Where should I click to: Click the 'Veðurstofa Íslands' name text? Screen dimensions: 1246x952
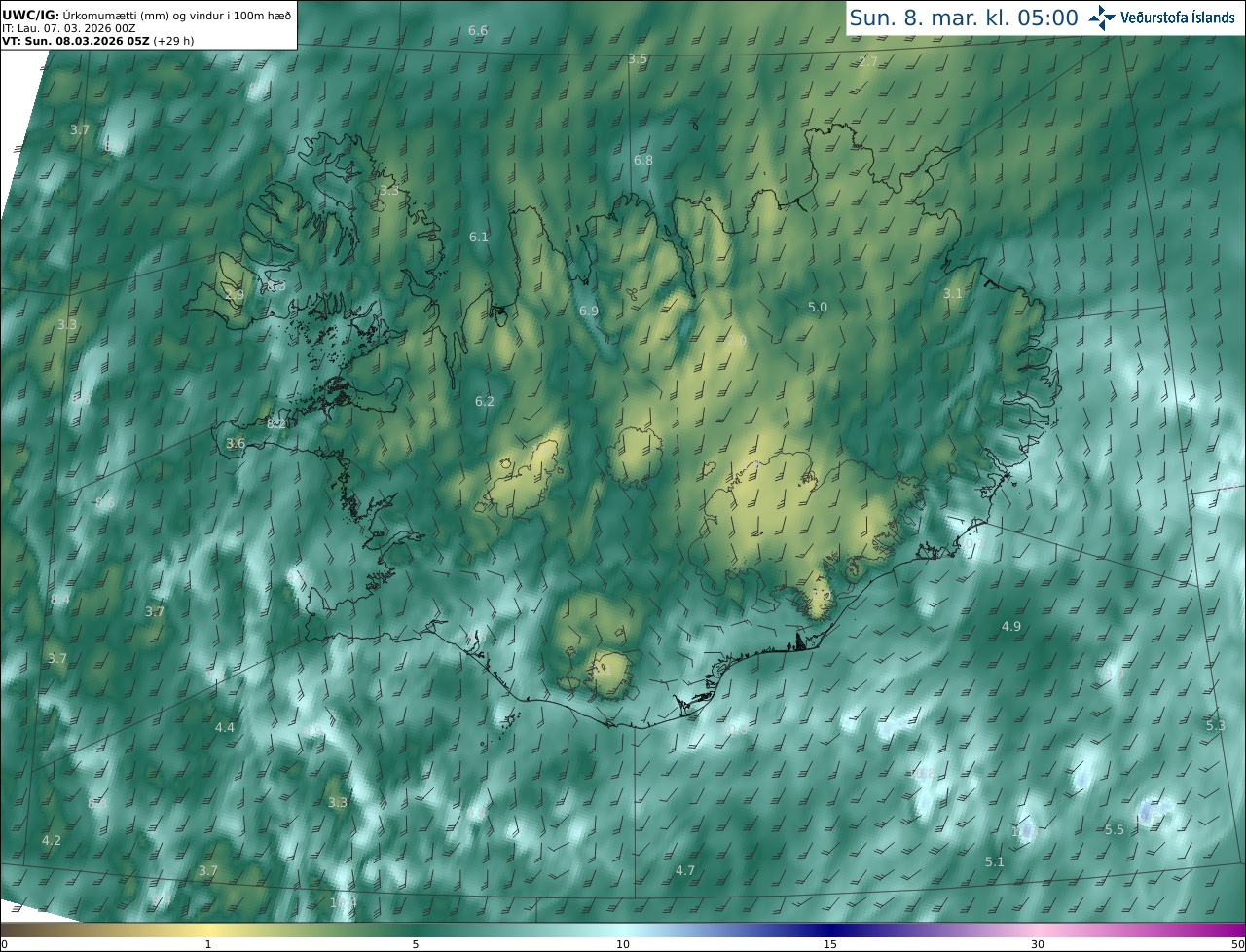click(1178, 18)
